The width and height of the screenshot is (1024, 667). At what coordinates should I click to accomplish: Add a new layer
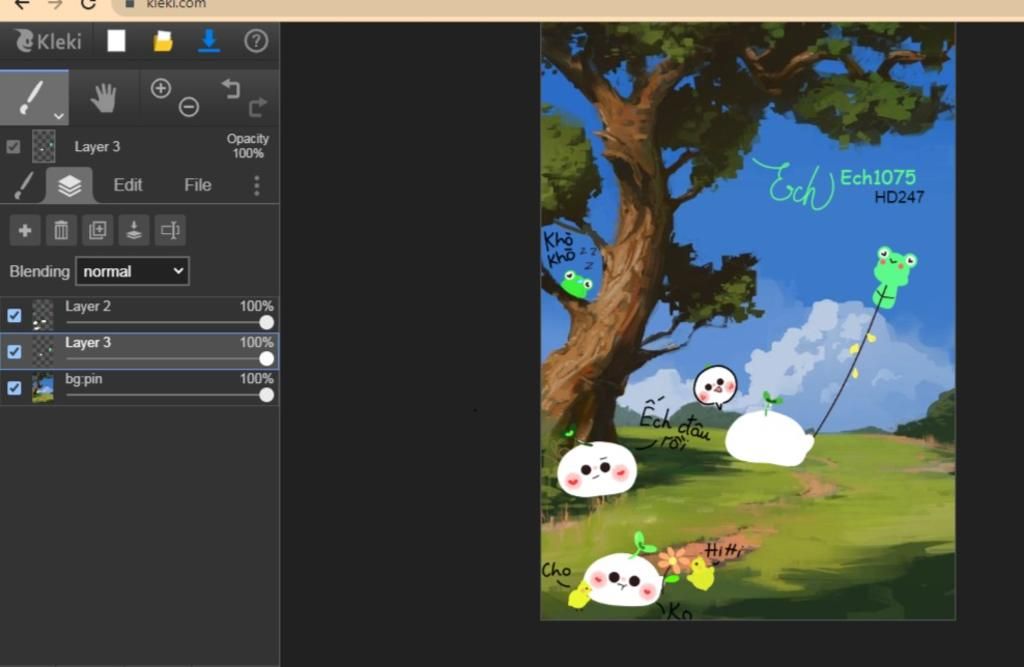pos(25,231)
